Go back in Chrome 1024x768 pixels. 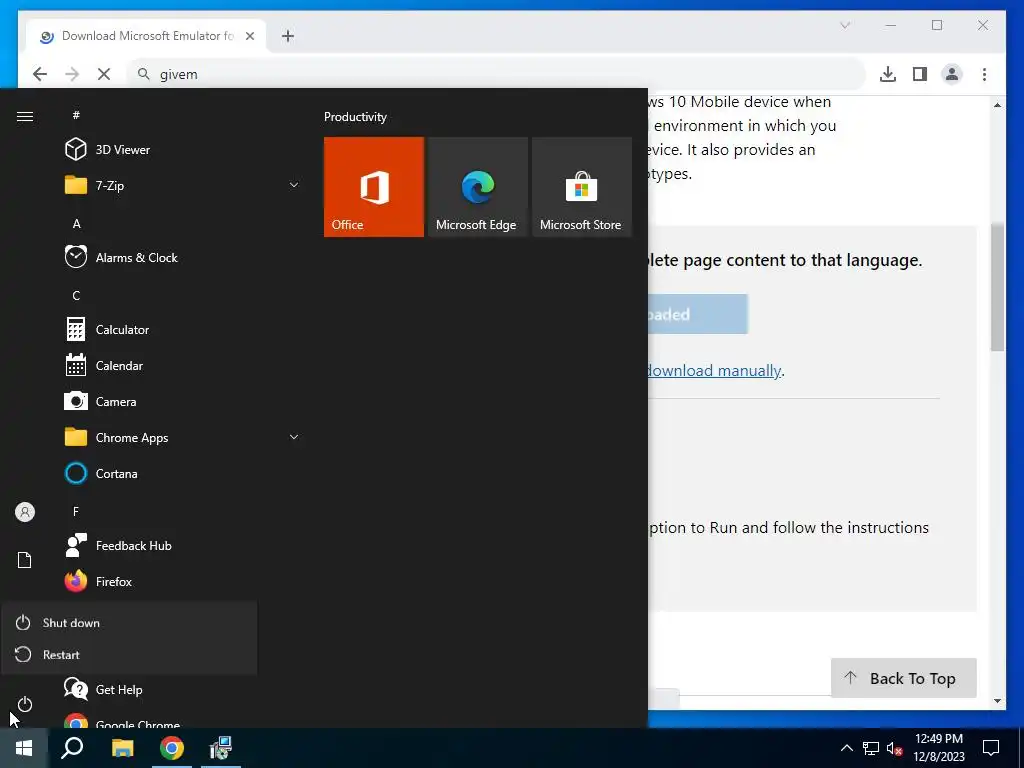click(40, 74)
